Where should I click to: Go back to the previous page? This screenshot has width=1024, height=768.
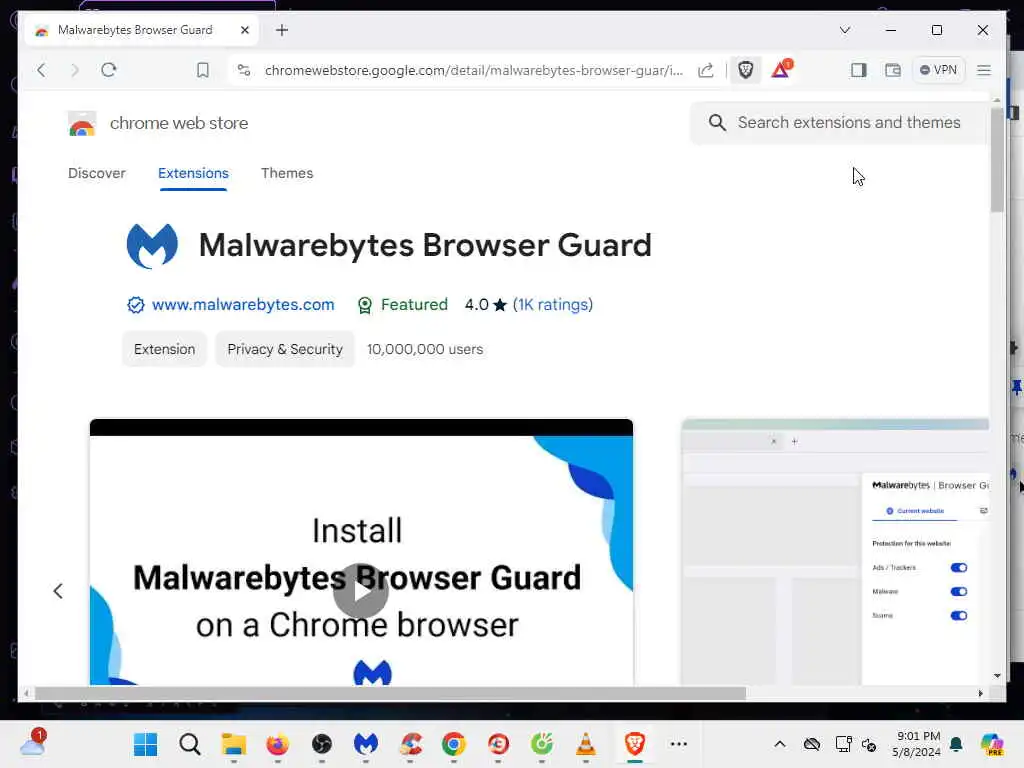[x=42, y=70]
